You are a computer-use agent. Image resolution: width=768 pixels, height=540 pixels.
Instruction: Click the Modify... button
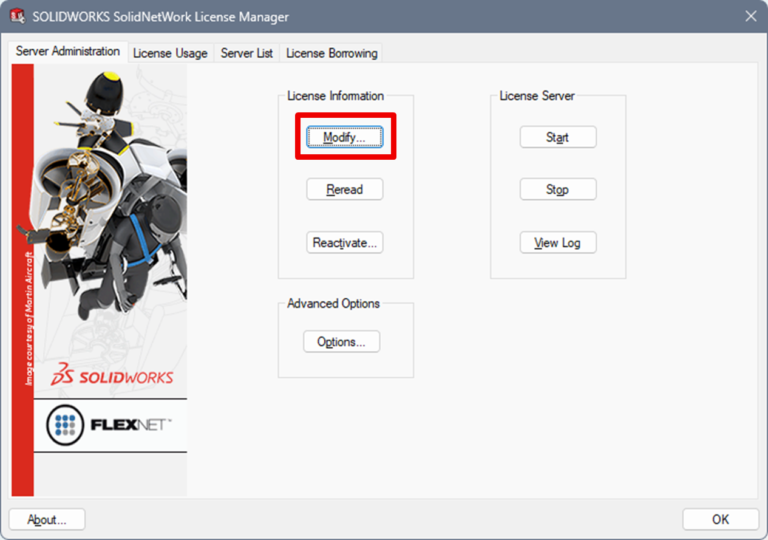345,137
